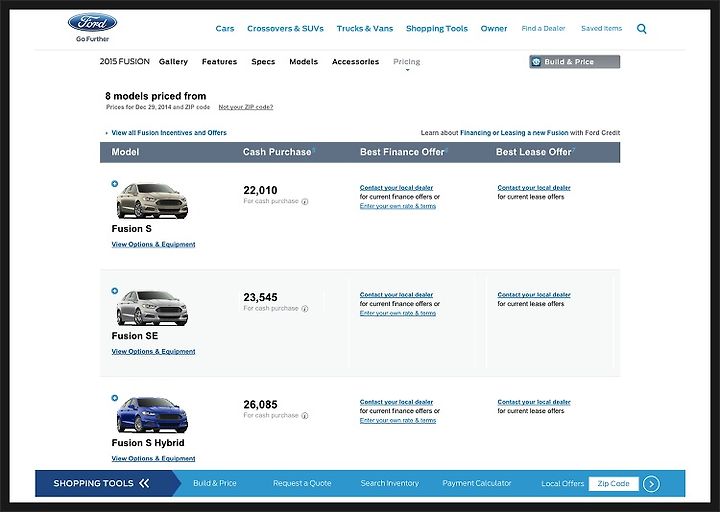Click the Zip Code input field
Viewport: 720px width, 512px height.
coord(613,484)
